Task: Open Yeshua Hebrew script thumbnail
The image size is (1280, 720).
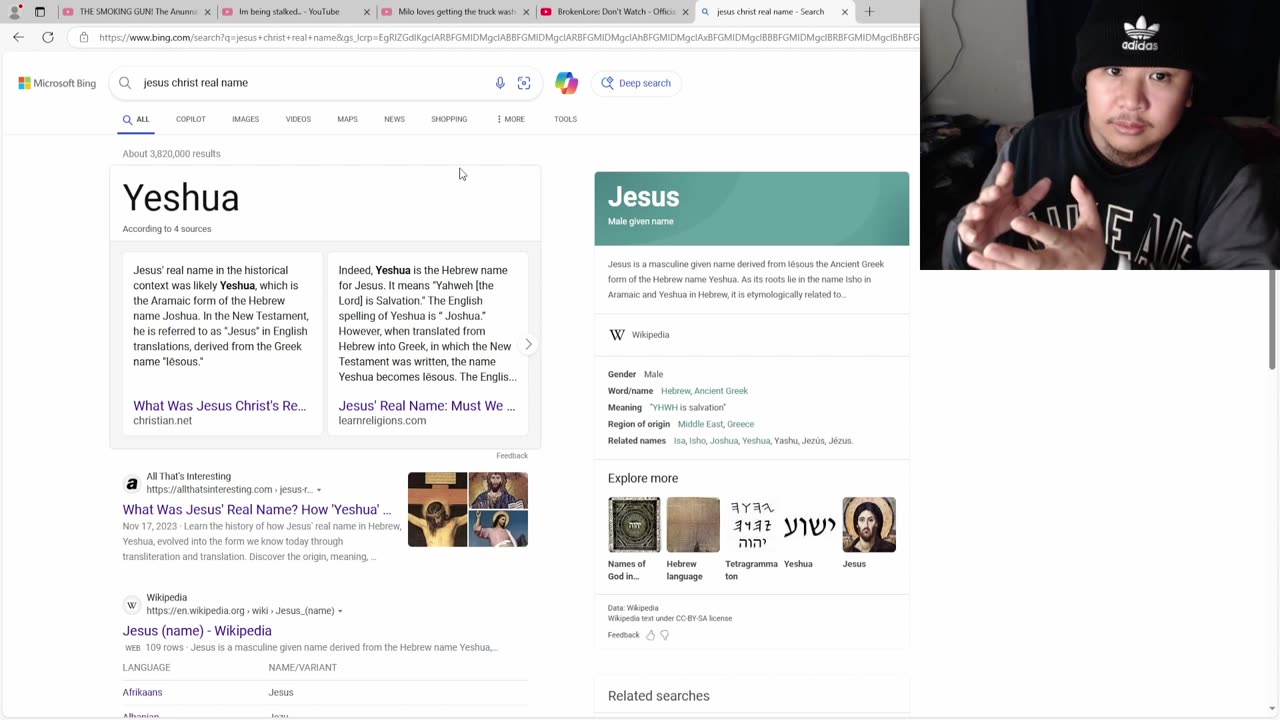Action: (x=810, y=525)
